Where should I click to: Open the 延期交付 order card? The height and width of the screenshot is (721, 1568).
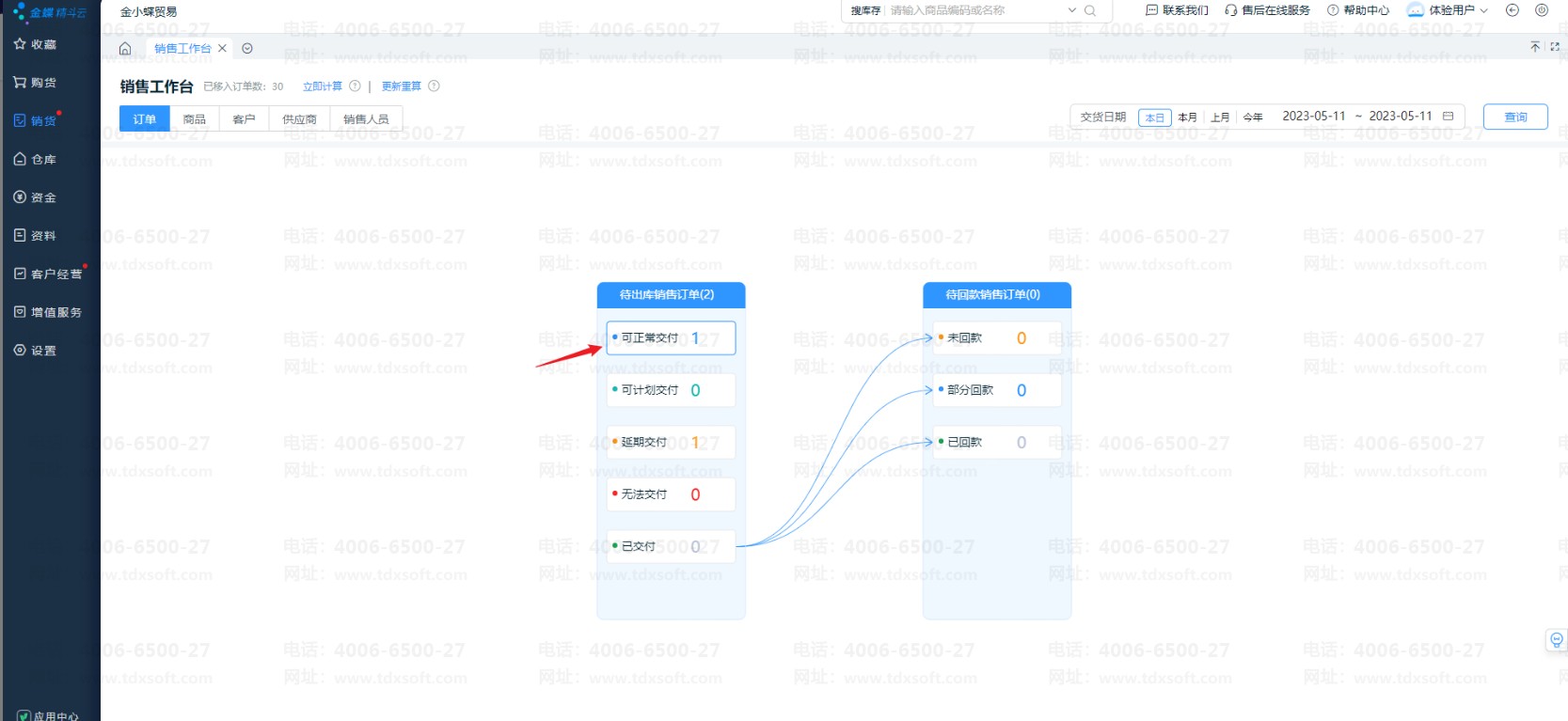click(x=671, y=442)
